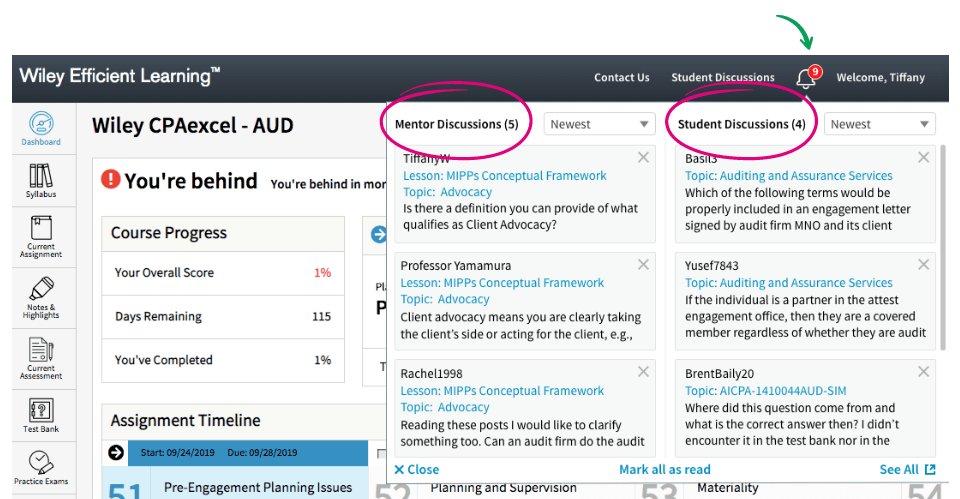Open Student Discussions Newest sort dropdown
This screenshot has height=499, width=960.
pos(879,124)
